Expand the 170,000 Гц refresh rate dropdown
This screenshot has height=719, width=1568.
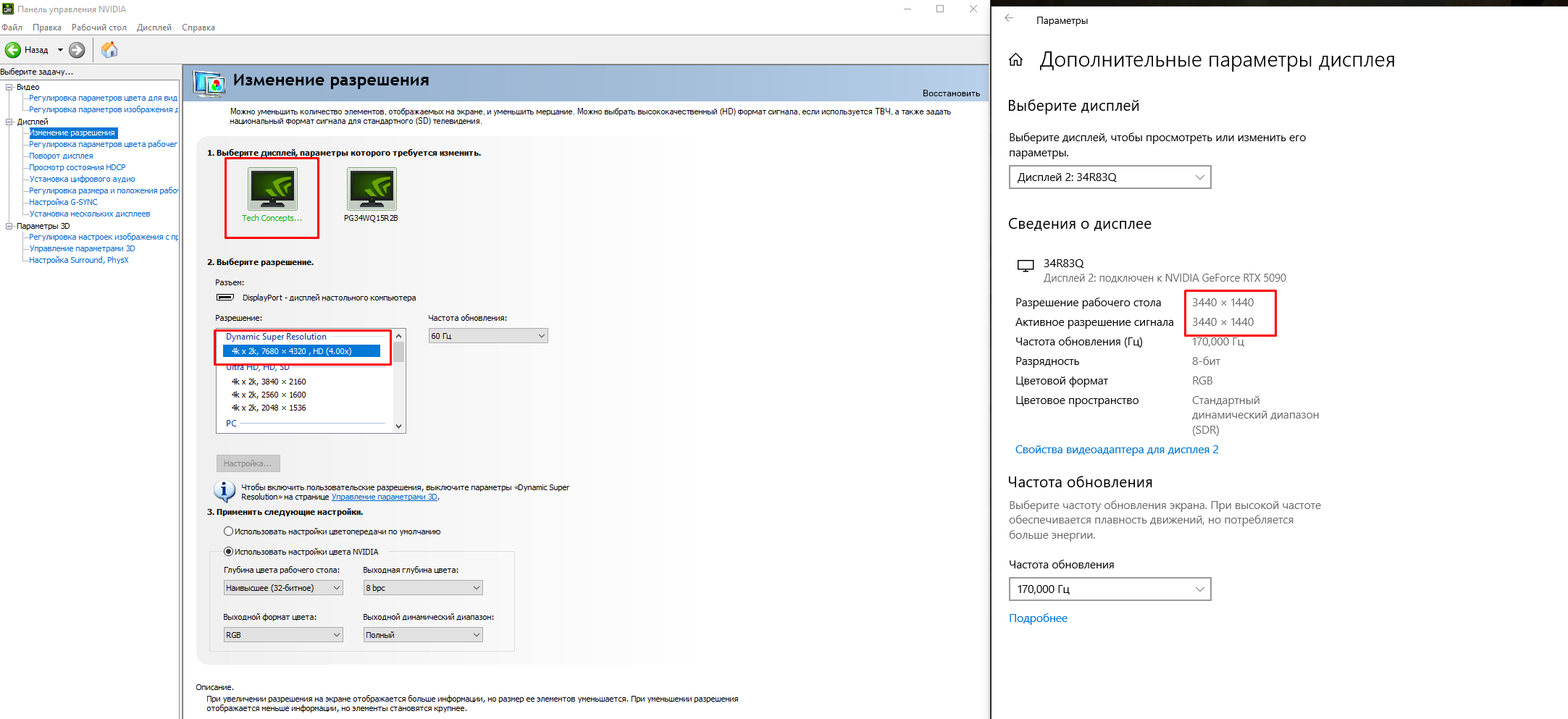(1110, 589)
